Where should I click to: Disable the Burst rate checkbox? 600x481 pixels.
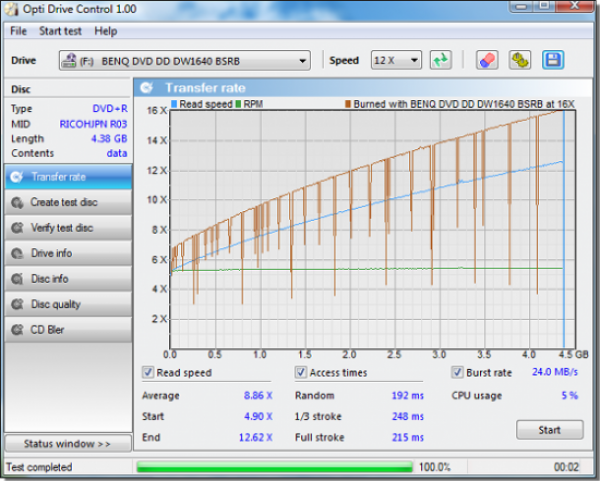458,373
